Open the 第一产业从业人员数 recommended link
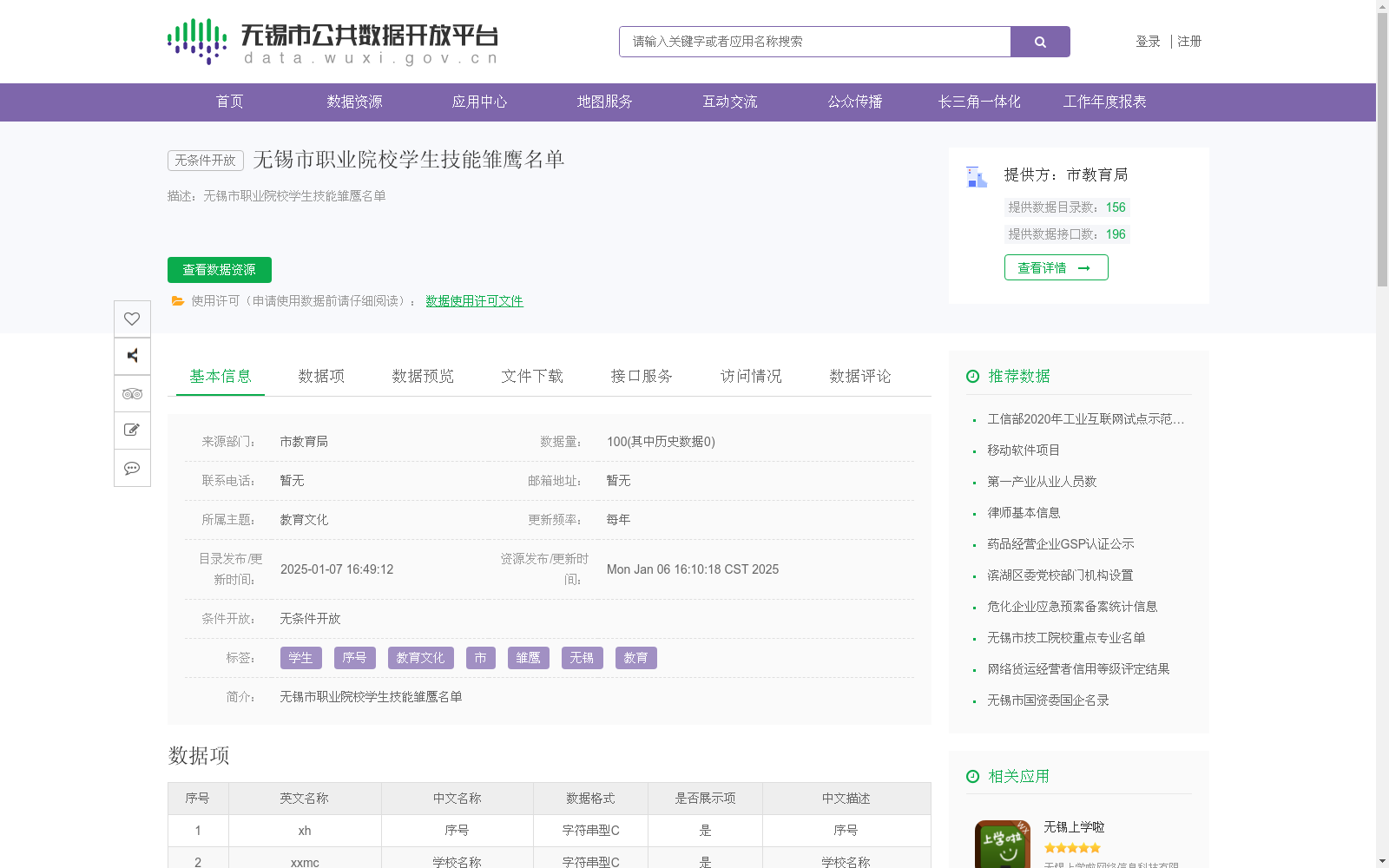The image size is (1389, 868). pos(1042,482)
